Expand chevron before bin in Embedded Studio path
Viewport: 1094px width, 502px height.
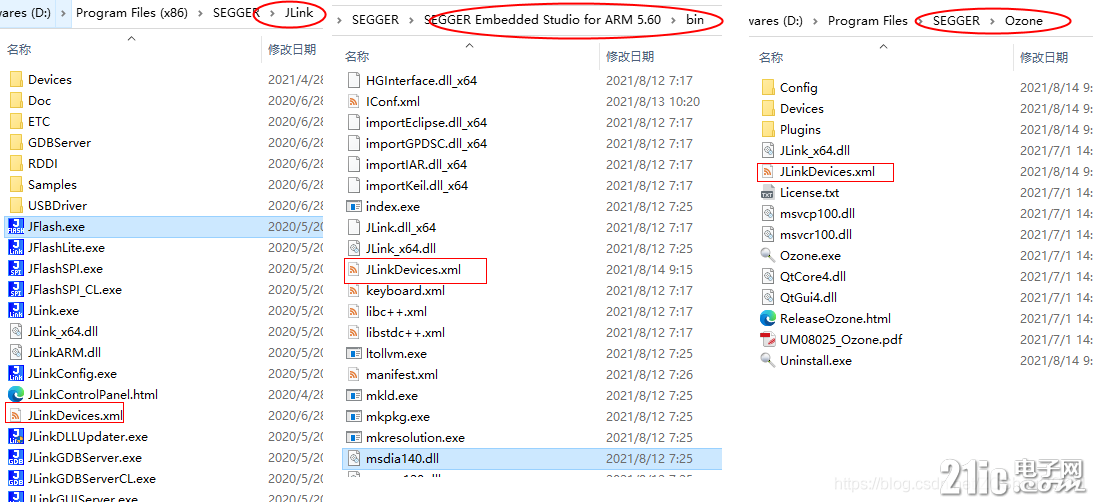pos(673,20)
